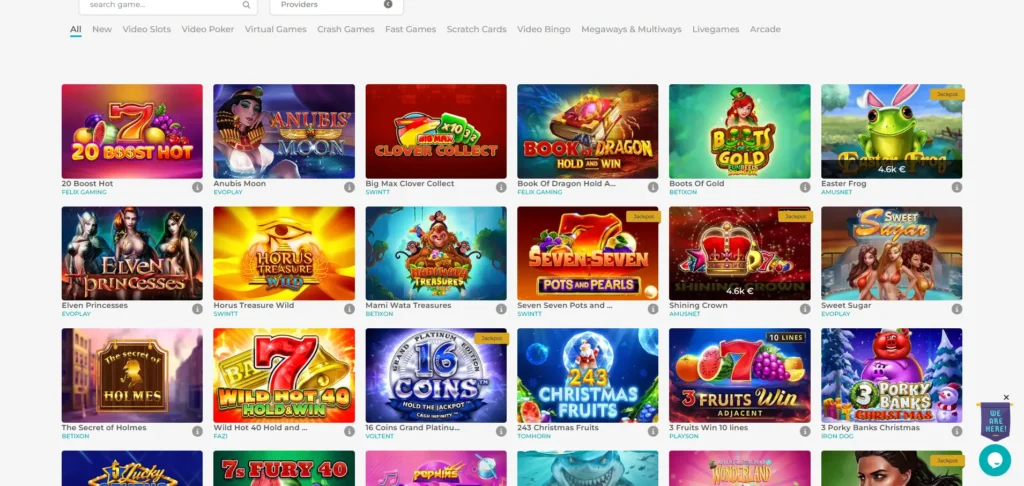The image size is (1024, 486).
Task: Open info icon for The Secret of Holmes
Action: point(197,431)
